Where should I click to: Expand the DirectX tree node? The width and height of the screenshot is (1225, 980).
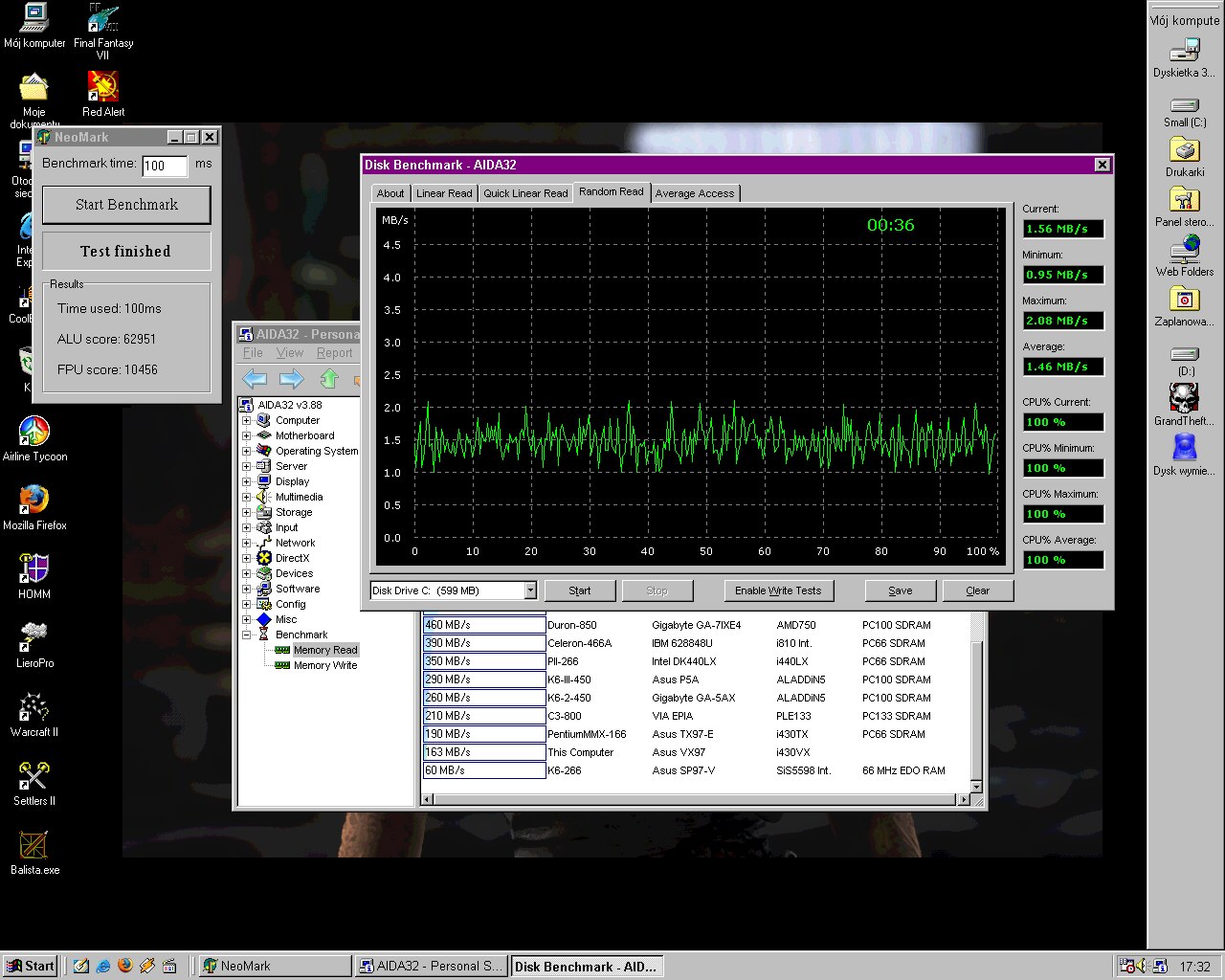click(x=247, y=558)
